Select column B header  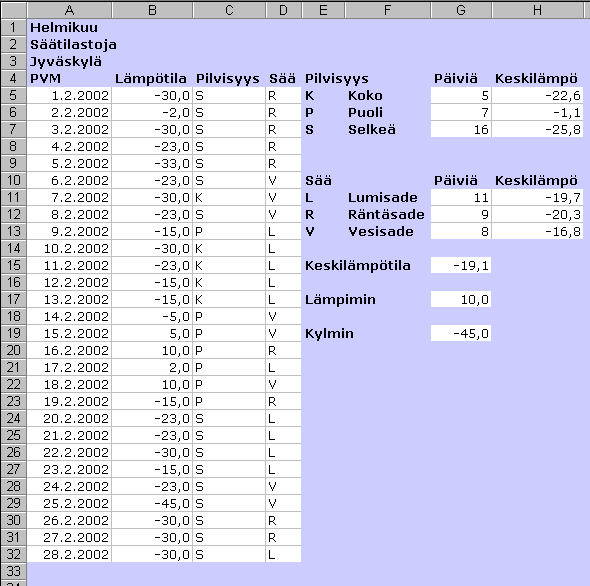(152, 10)
